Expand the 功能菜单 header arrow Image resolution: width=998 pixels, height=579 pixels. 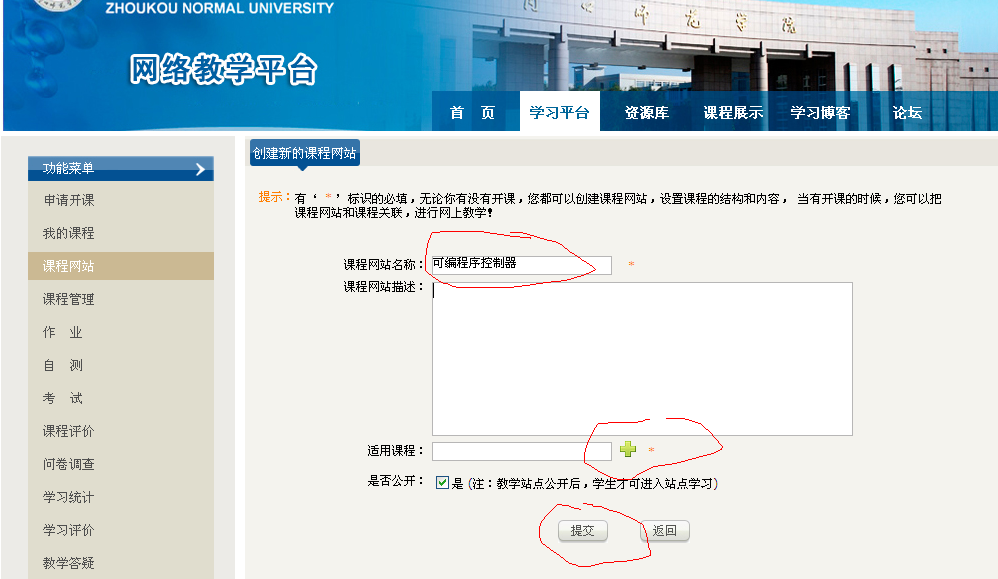coord(201,169)
